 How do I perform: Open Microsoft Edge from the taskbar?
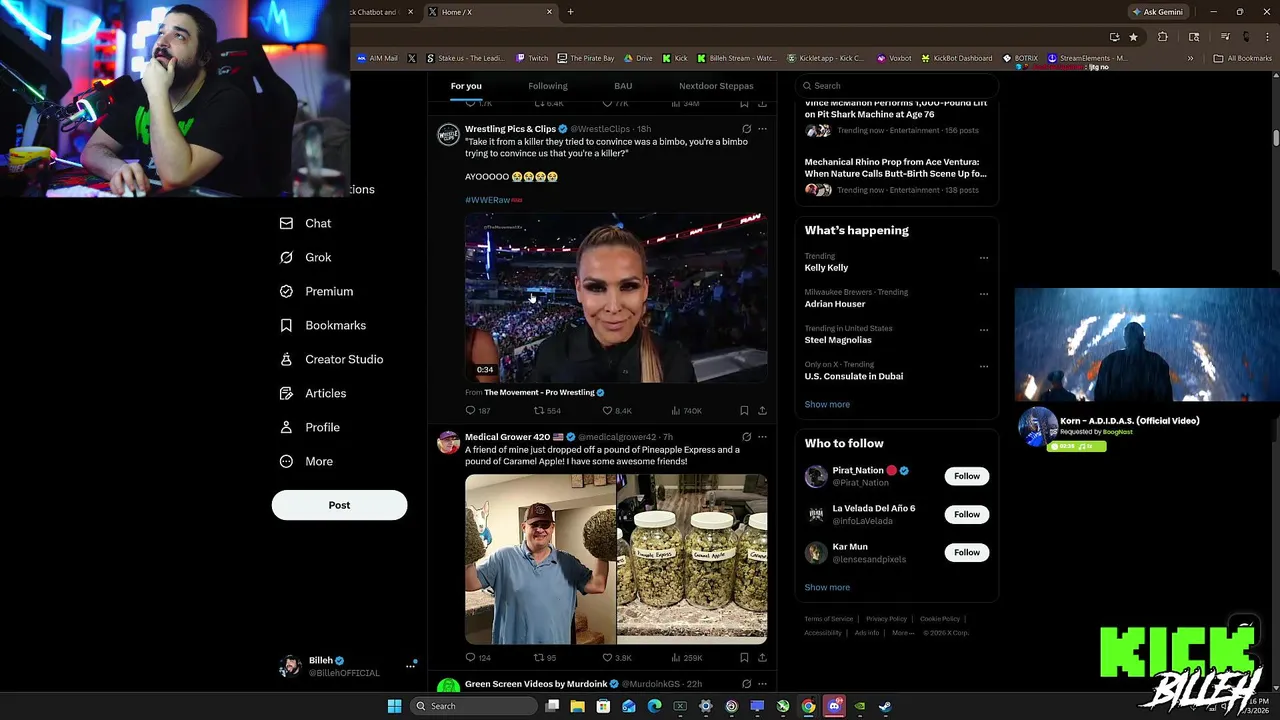pos(654,706)
